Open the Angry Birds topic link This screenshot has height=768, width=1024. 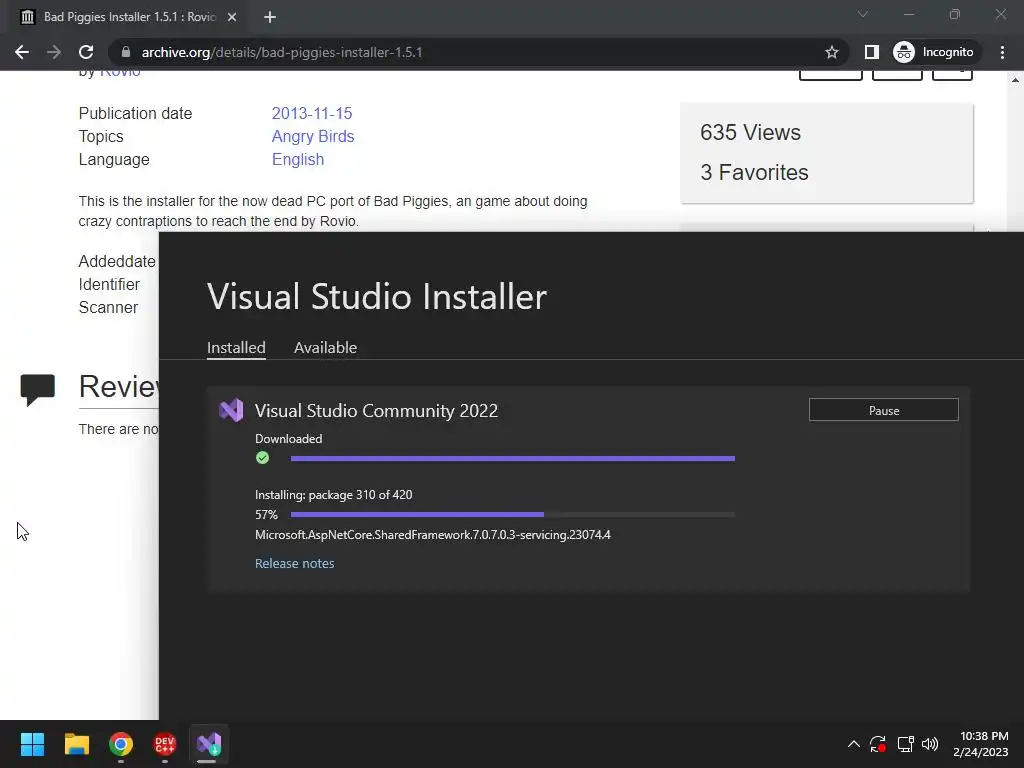coord(313,136)
